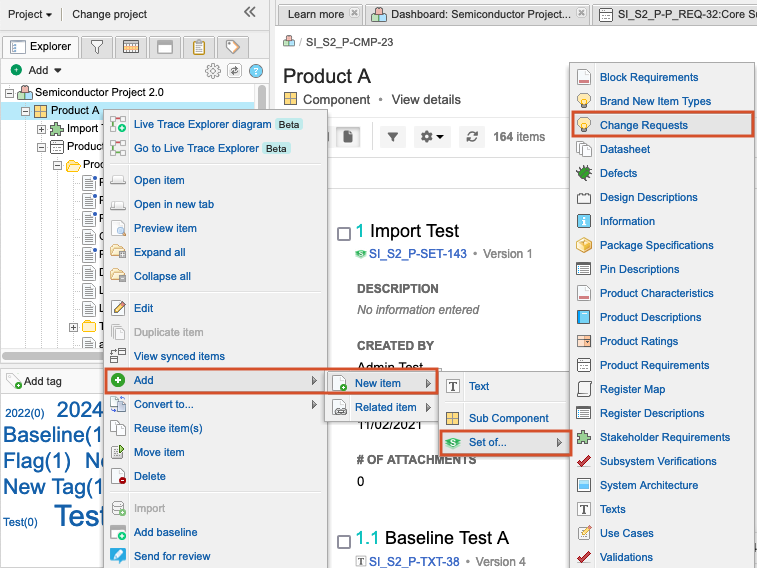Click the explorer horizontal scrollbar

[53, 356]
